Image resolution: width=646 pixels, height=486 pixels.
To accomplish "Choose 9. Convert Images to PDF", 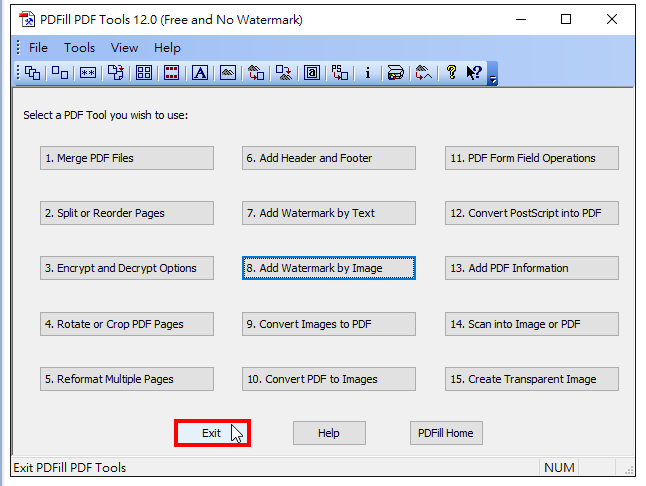I will [x=329, y=324].
